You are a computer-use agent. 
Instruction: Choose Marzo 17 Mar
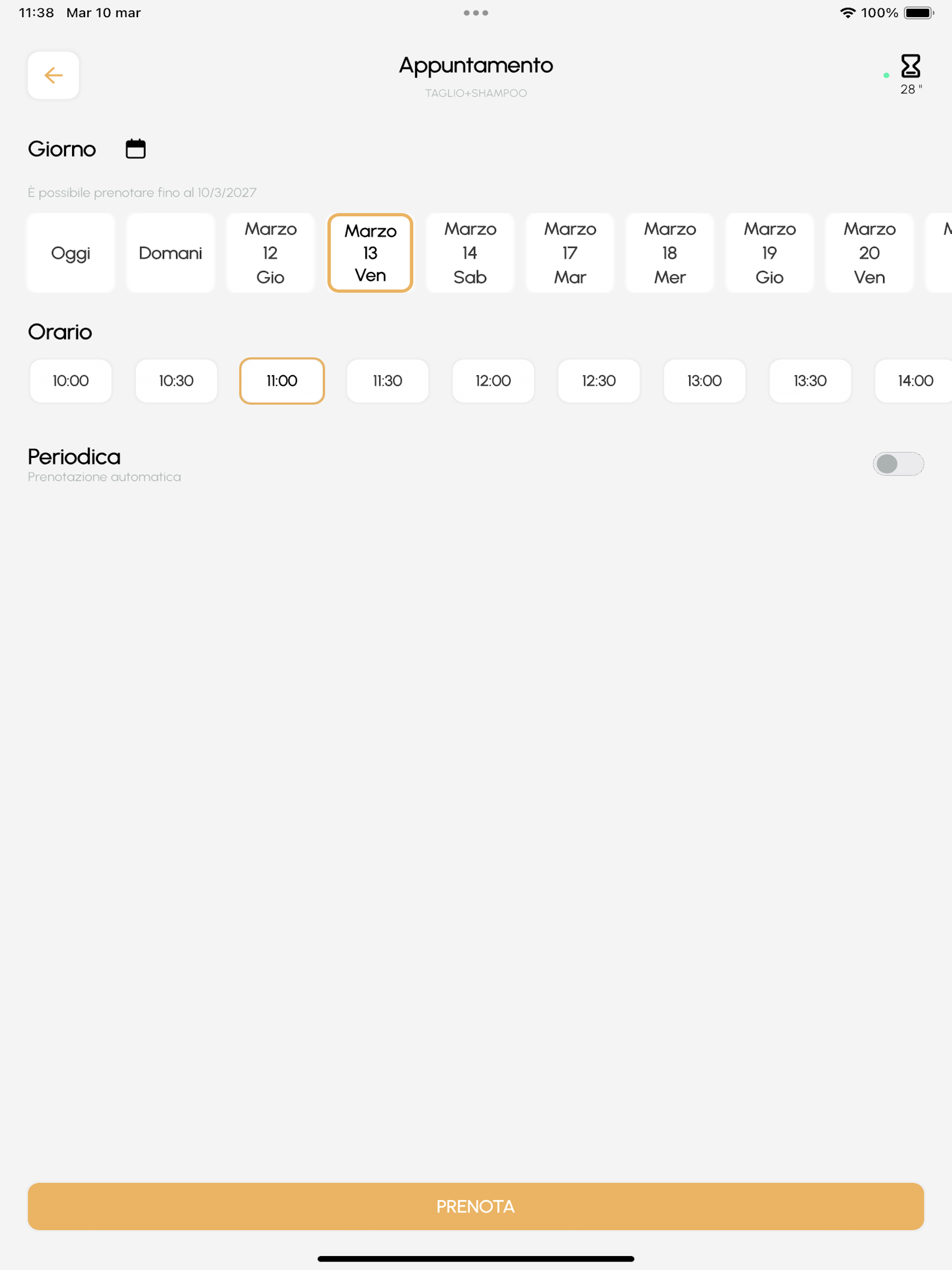click(x=570, y=253)
